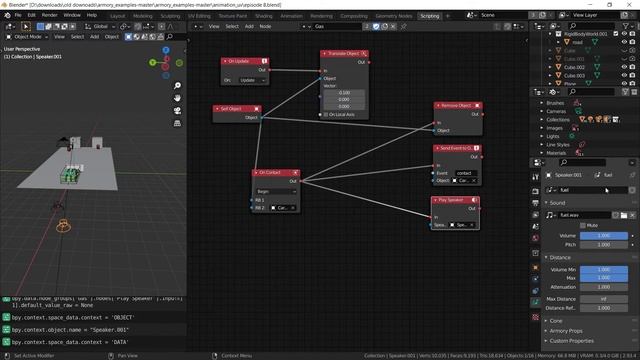Click the zoom magnifier gizmo in 3D viewport
640x360 pixels.
pos(177,85)
